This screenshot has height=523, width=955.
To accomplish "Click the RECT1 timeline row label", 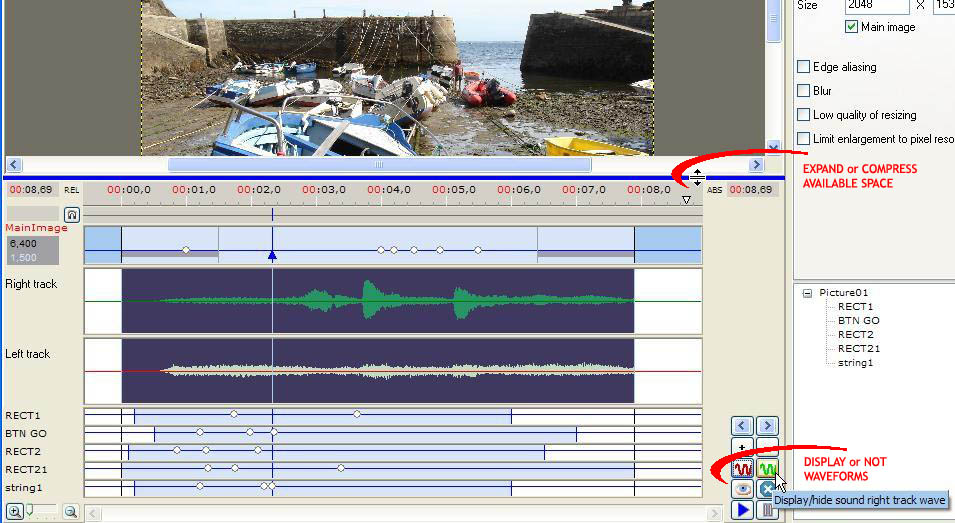I will click(23, 415).
